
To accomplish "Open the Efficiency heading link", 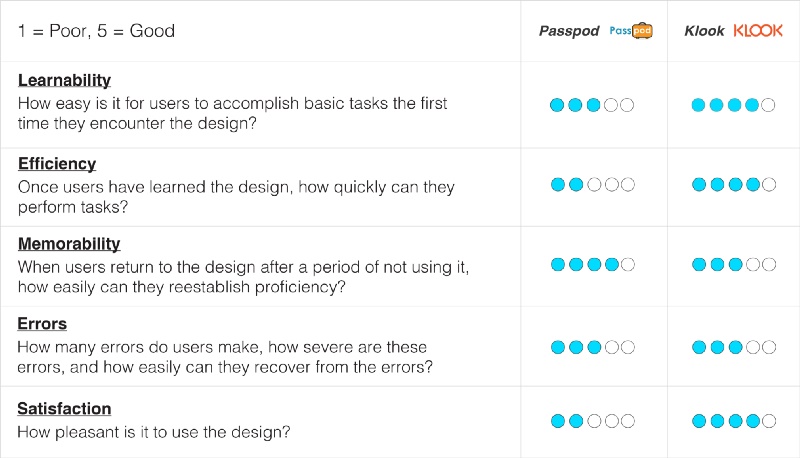I will click(x=57, y=164).
